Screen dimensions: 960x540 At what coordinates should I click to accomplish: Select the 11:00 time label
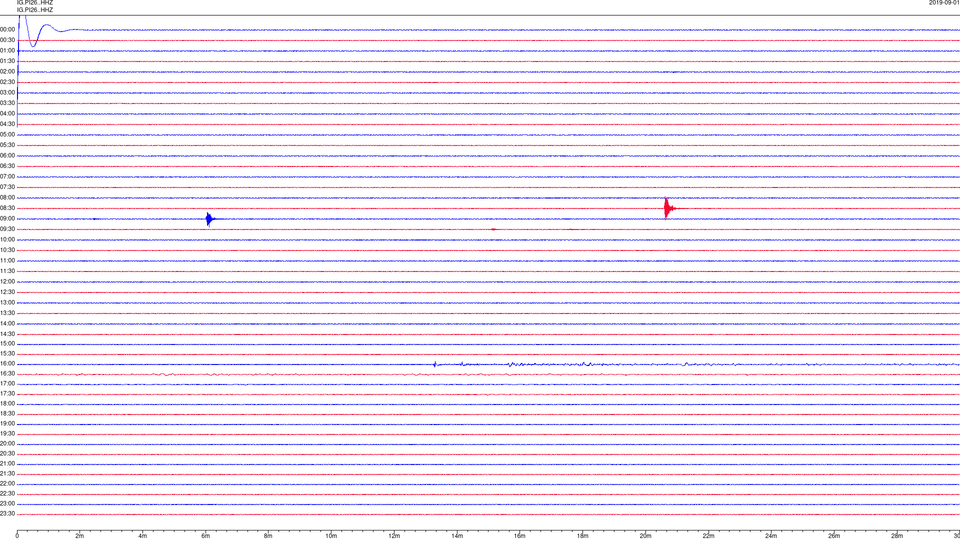[7, 261]
